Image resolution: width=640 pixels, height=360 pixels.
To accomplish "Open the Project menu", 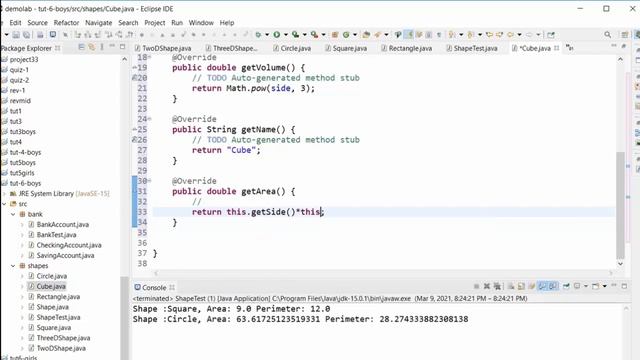I will (x=155, y=23).
